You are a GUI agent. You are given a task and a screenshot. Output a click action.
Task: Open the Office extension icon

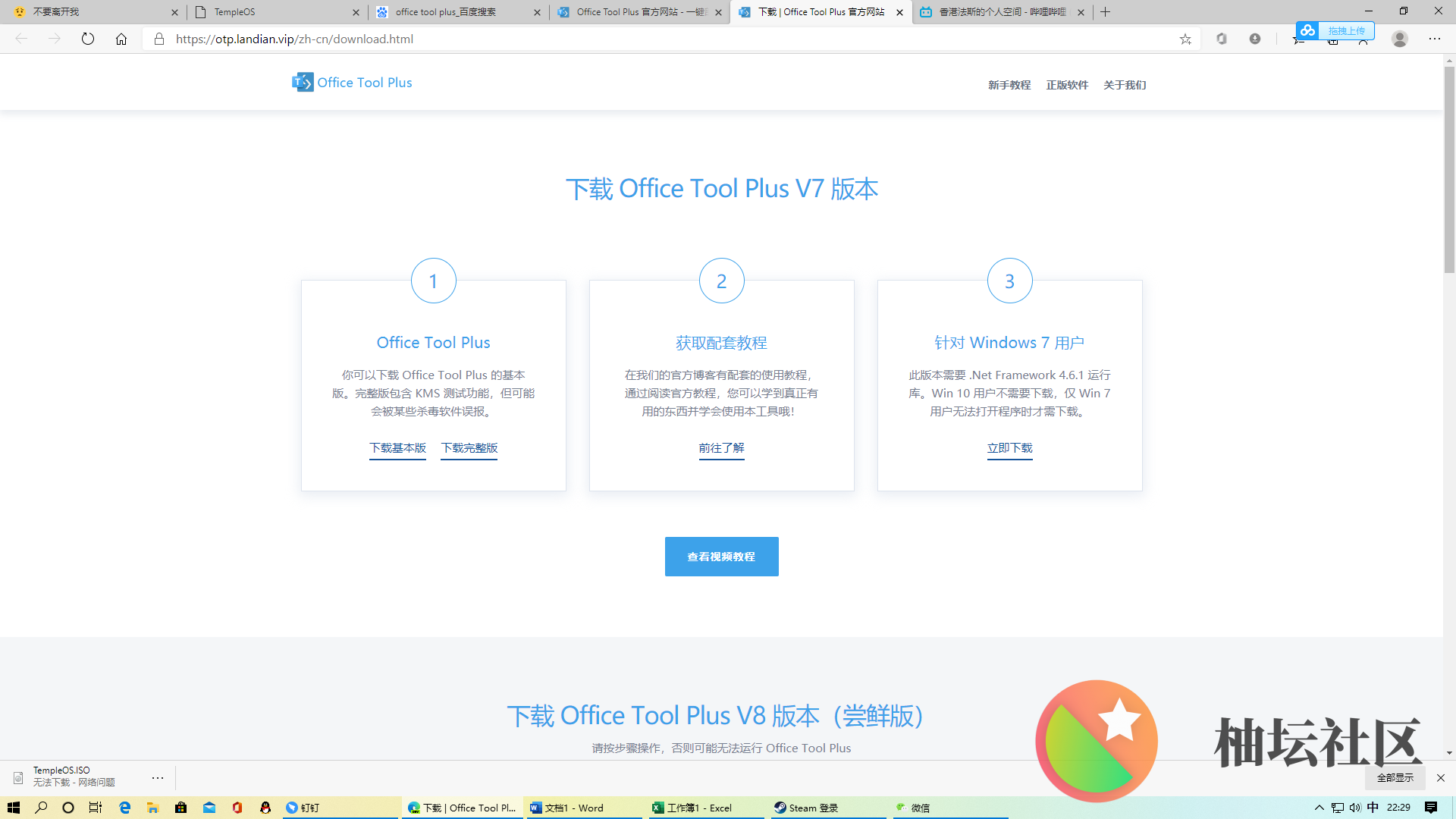(x=1222, y=39)
